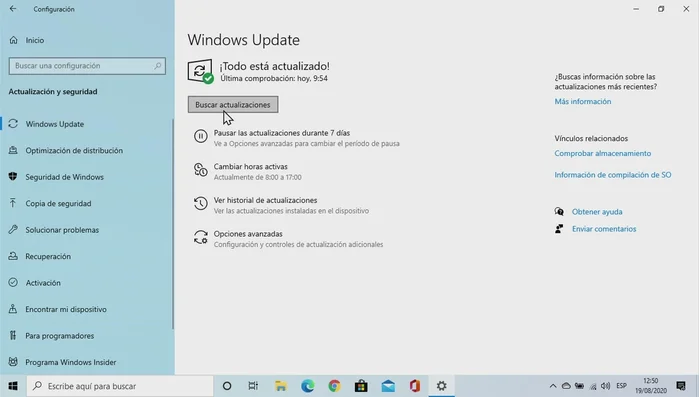
Task: Click the Settings gear on taskbar
Action: coord(442,386)
